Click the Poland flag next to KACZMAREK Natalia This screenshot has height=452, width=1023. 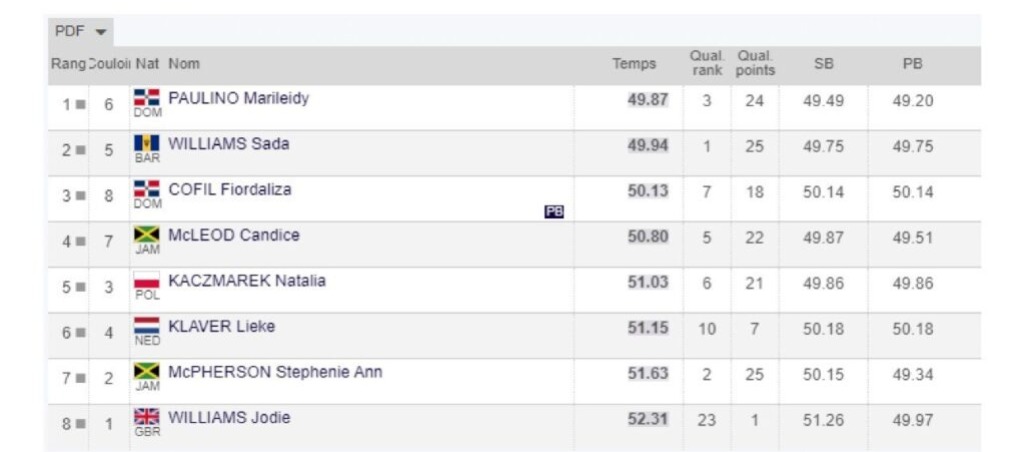(x=146, y=280)
